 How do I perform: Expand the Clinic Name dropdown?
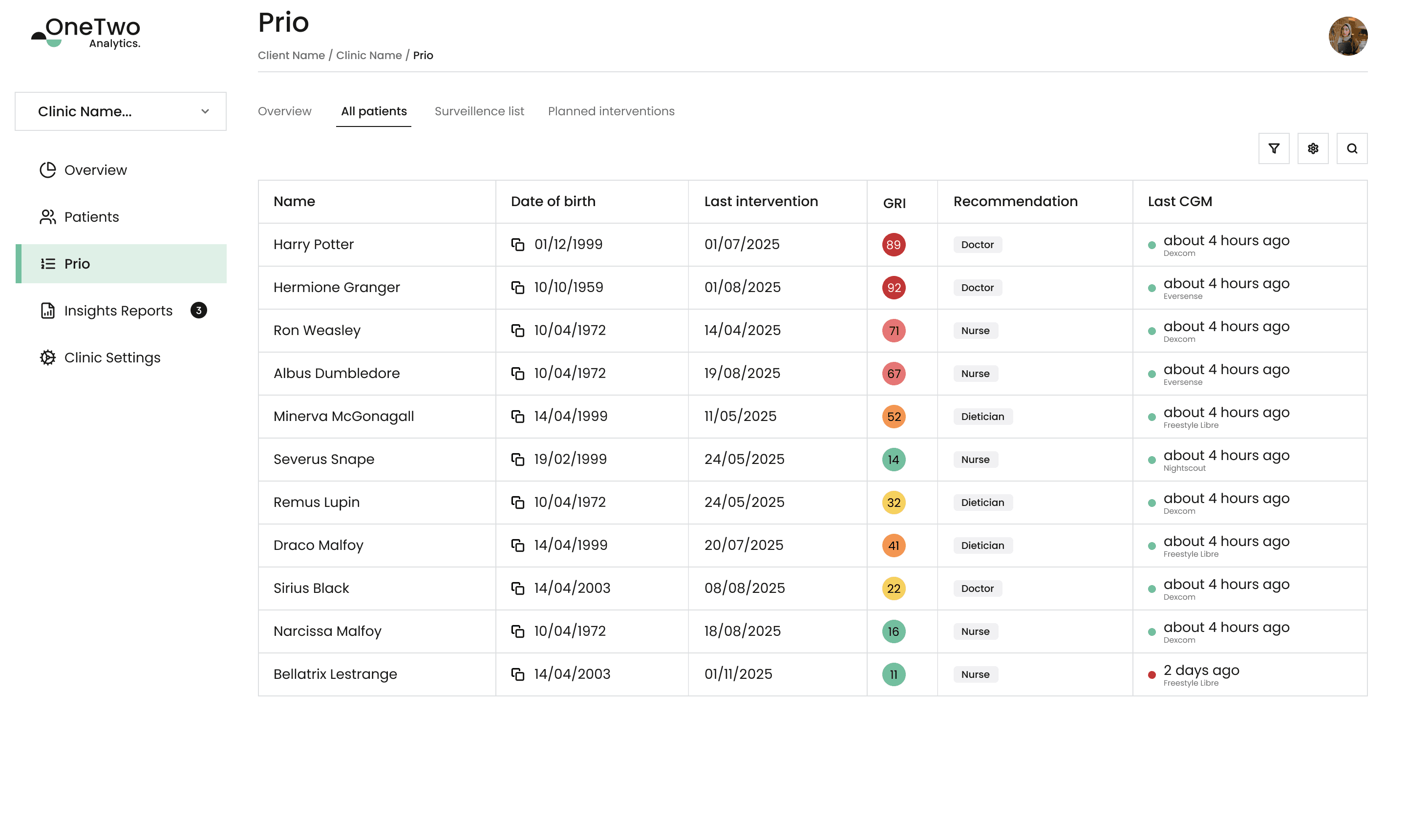tap(121, 111)
